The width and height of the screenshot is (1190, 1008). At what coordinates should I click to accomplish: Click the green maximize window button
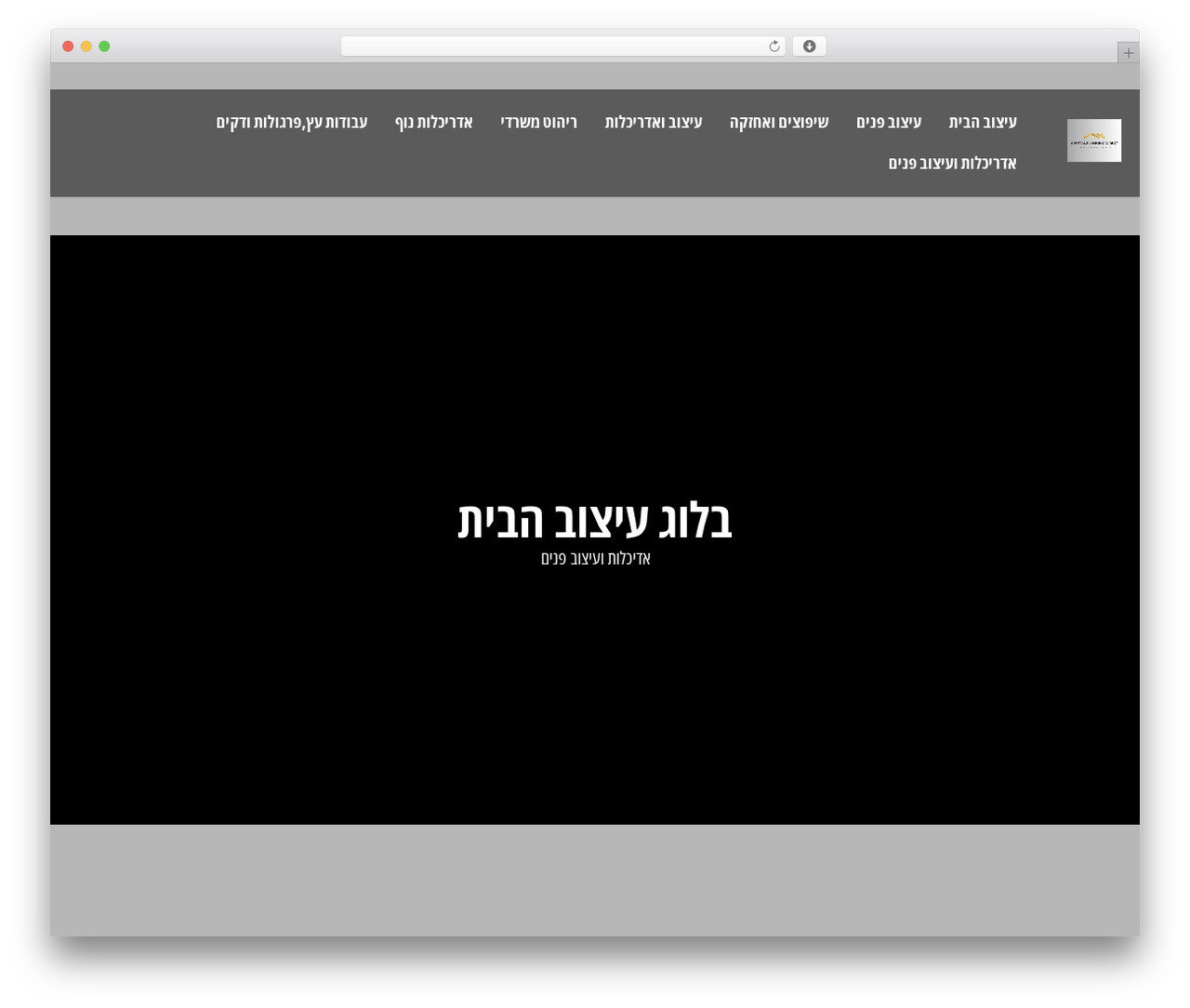tap(104, 46)
